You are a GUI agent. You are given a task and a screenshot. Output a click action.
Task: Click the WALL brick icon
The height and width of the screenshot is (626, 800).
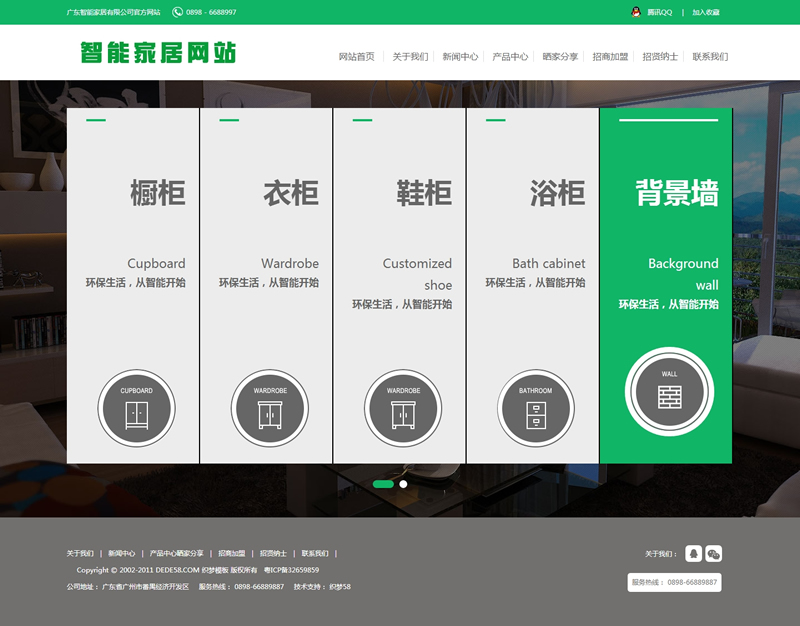point(669,392)
